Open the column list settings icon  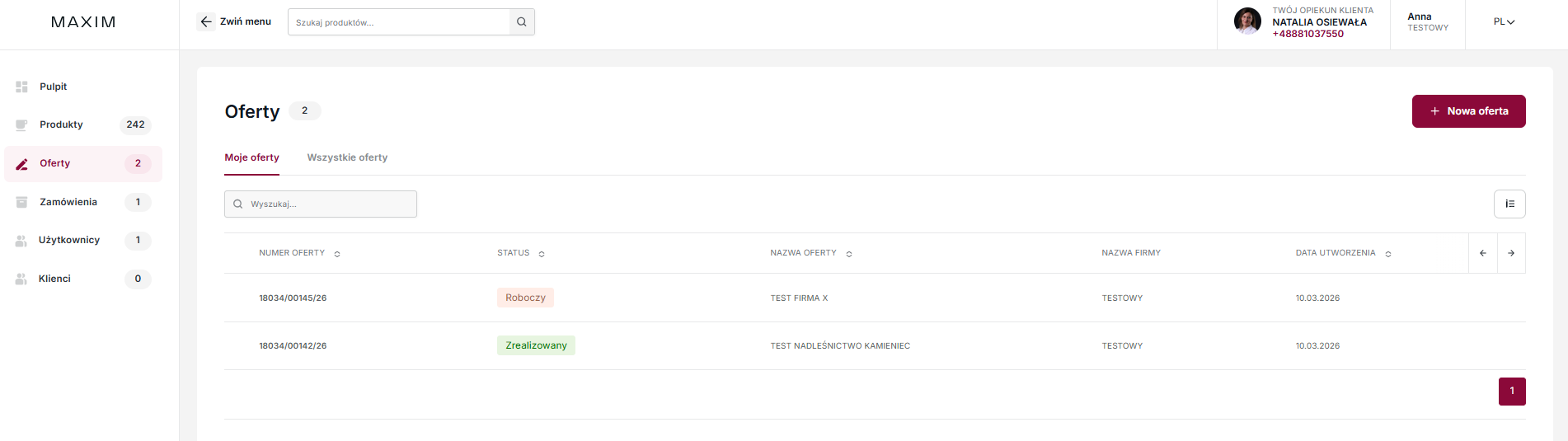[1509, 204]
